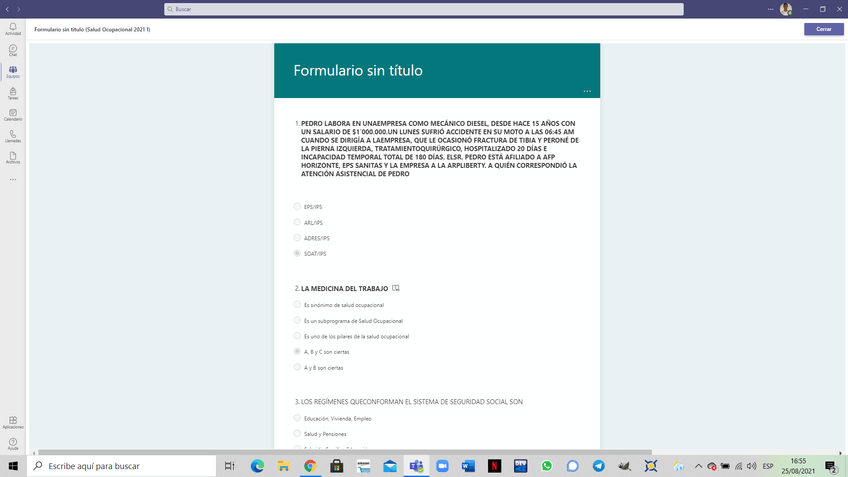
Task: Click the horizontal scrollbar at bottom
Action: pyautogui.click(x=345, y=453)
